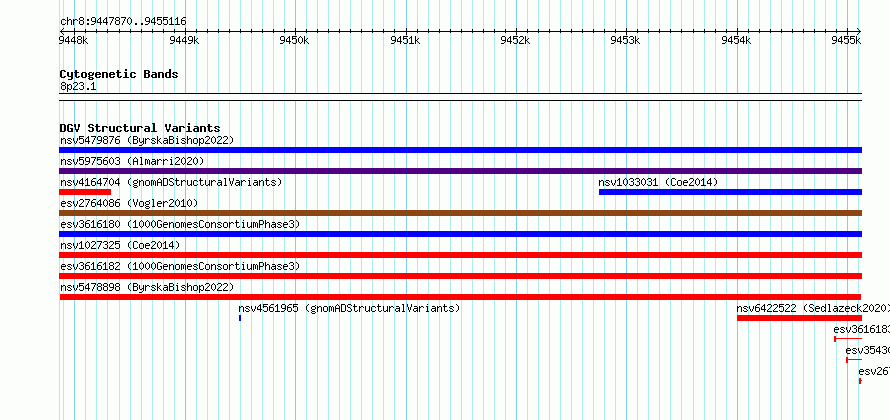This screenshot has height=420, width=890.
Task: Click the 9452k ruler tick label
Action: click(x=515, y=40)
